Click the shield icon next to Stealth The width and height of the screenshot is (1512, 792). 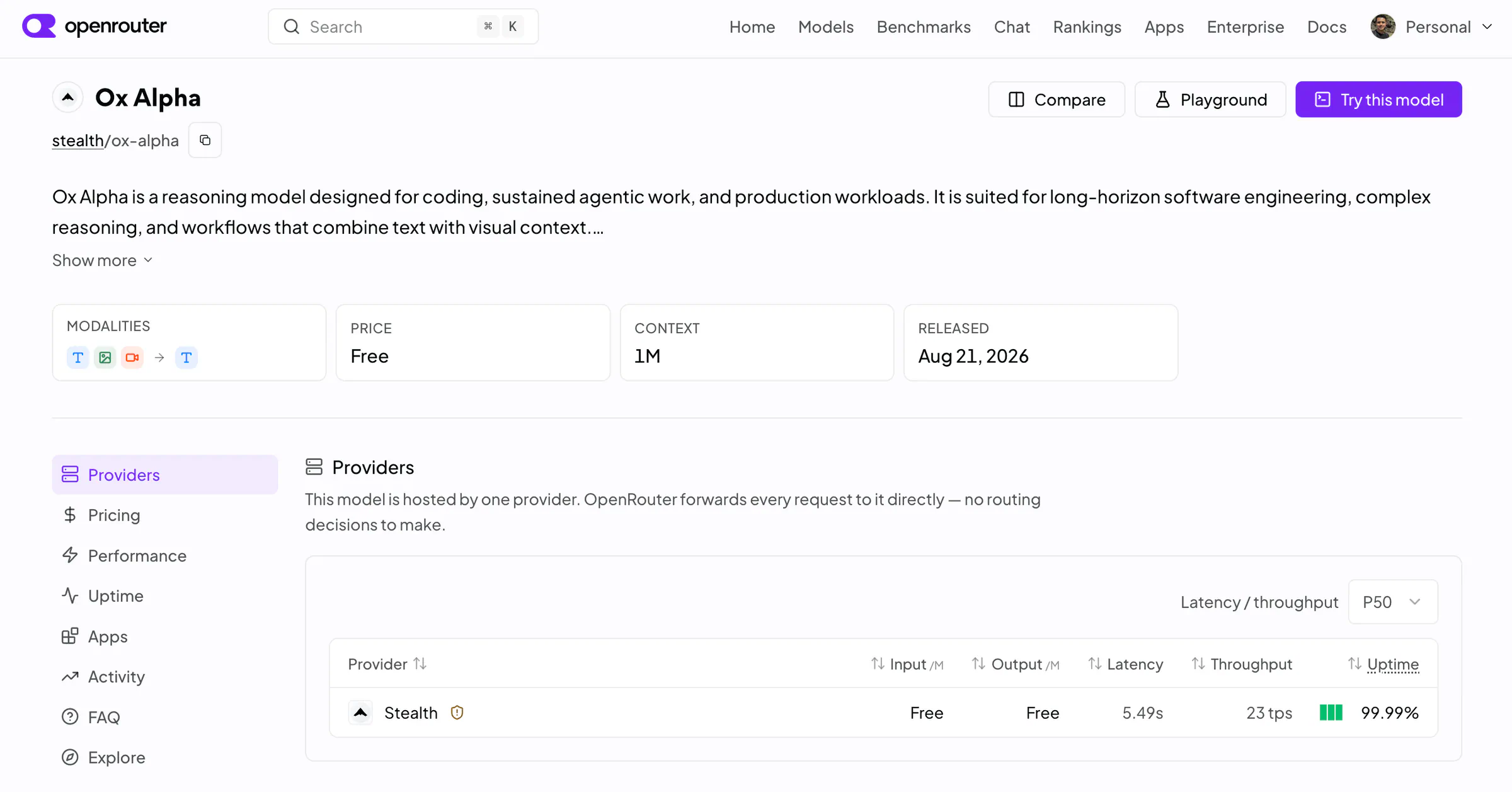click(457, 713)
